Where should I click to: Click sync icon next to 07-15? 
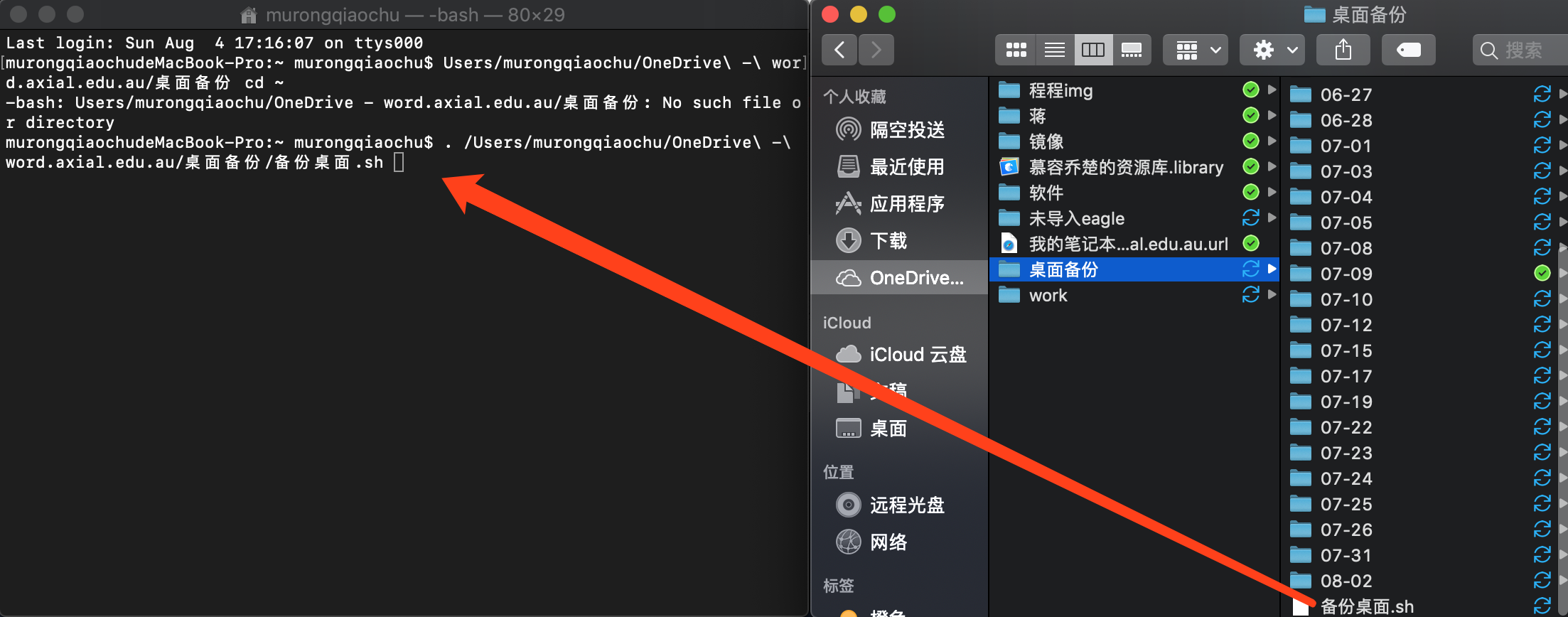[1542, 350]
